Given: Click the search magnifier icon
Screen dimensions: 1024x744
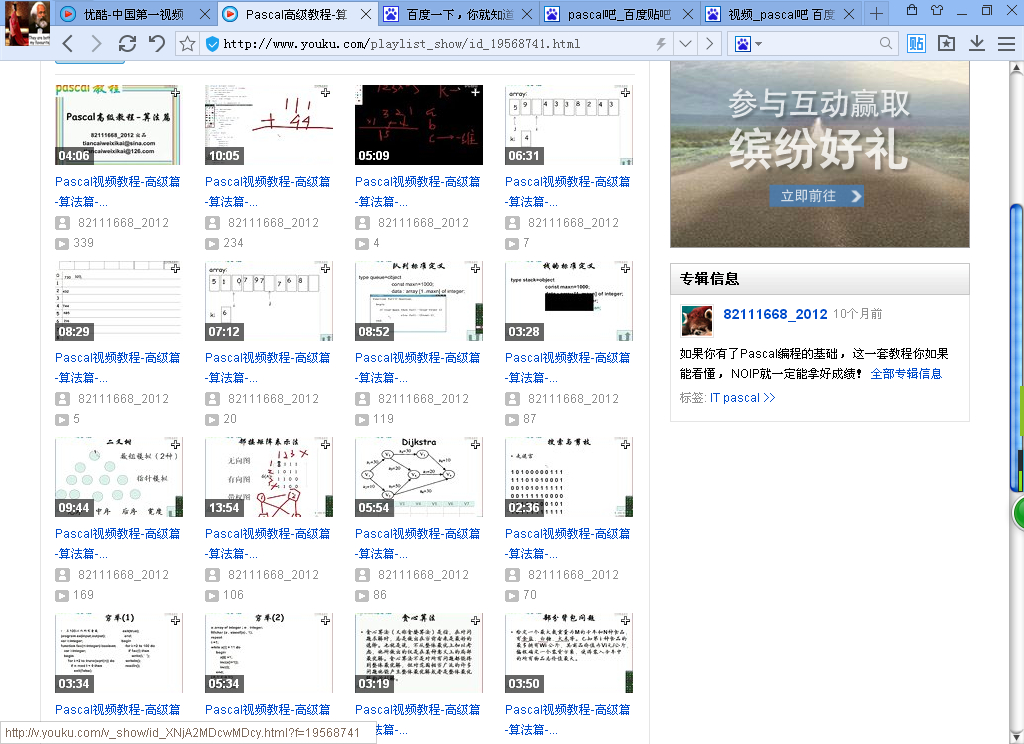Looking at the screenshot, I should click(x=886, y=43).
